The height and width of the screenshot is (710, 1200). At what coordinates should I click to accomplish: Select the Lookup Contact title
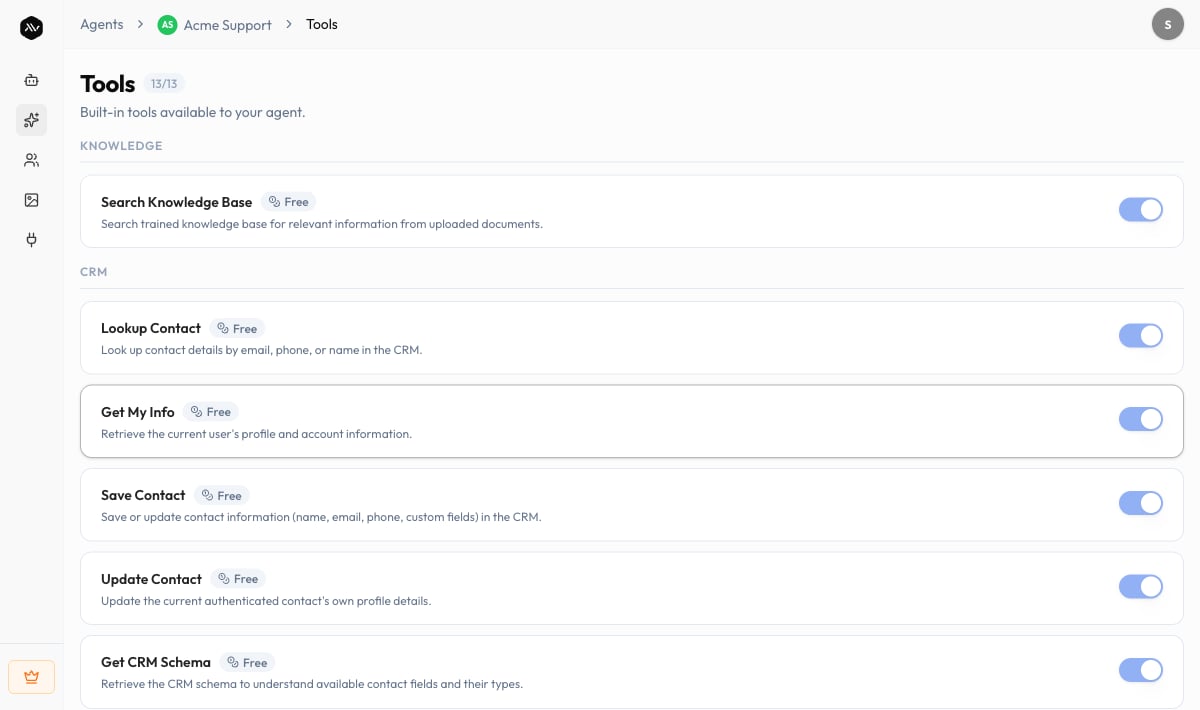click(151, 328)
